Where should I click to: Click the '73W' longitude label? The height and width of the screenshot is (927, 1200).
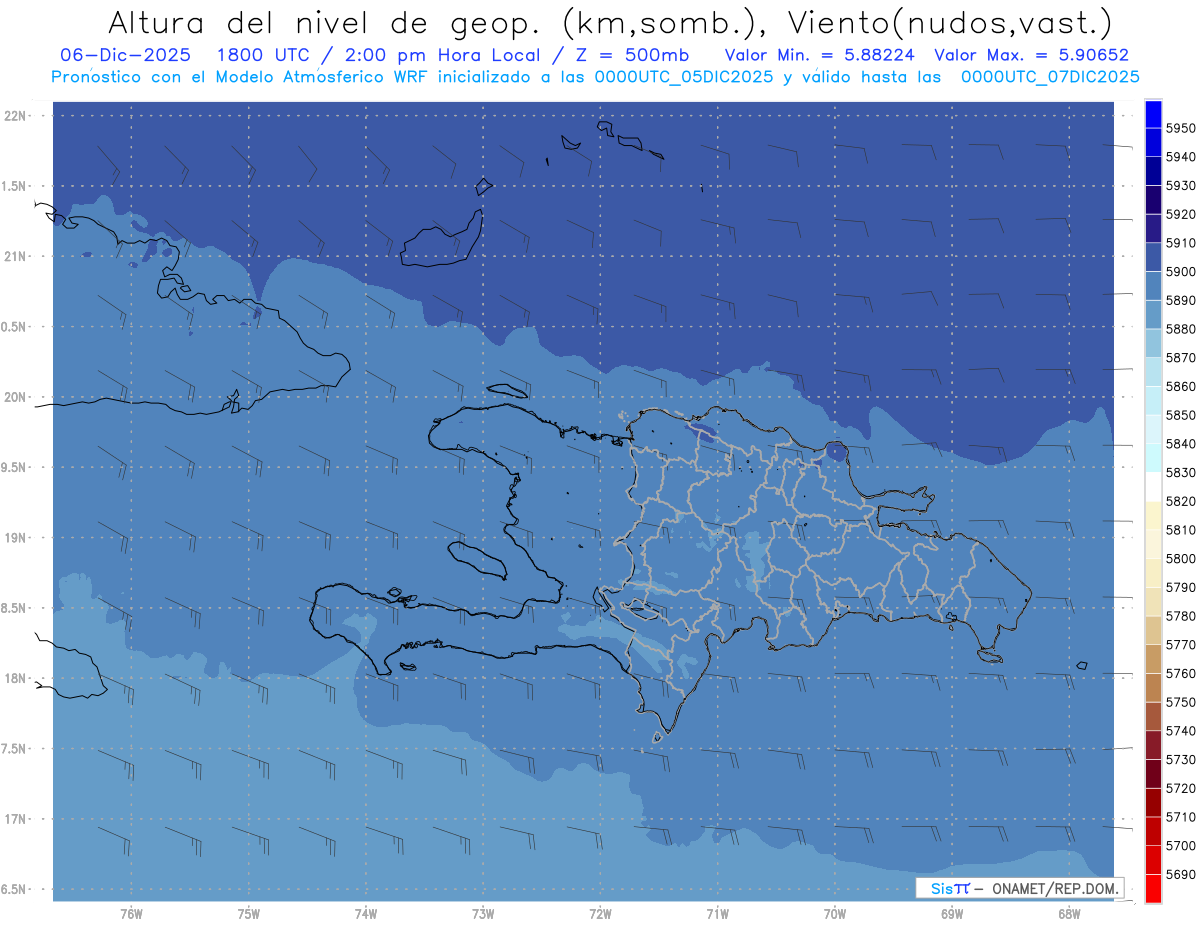click(x=483, y=914)
